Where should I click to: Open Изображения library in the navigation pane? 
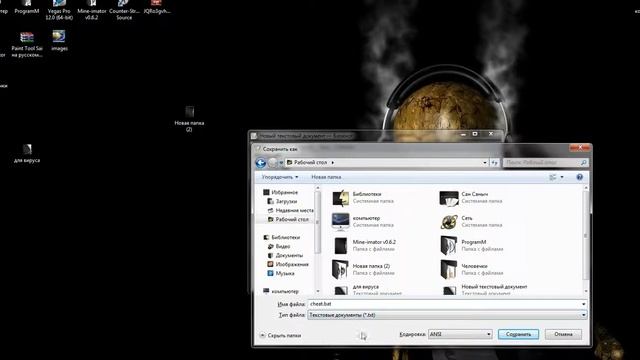[288, 264]
